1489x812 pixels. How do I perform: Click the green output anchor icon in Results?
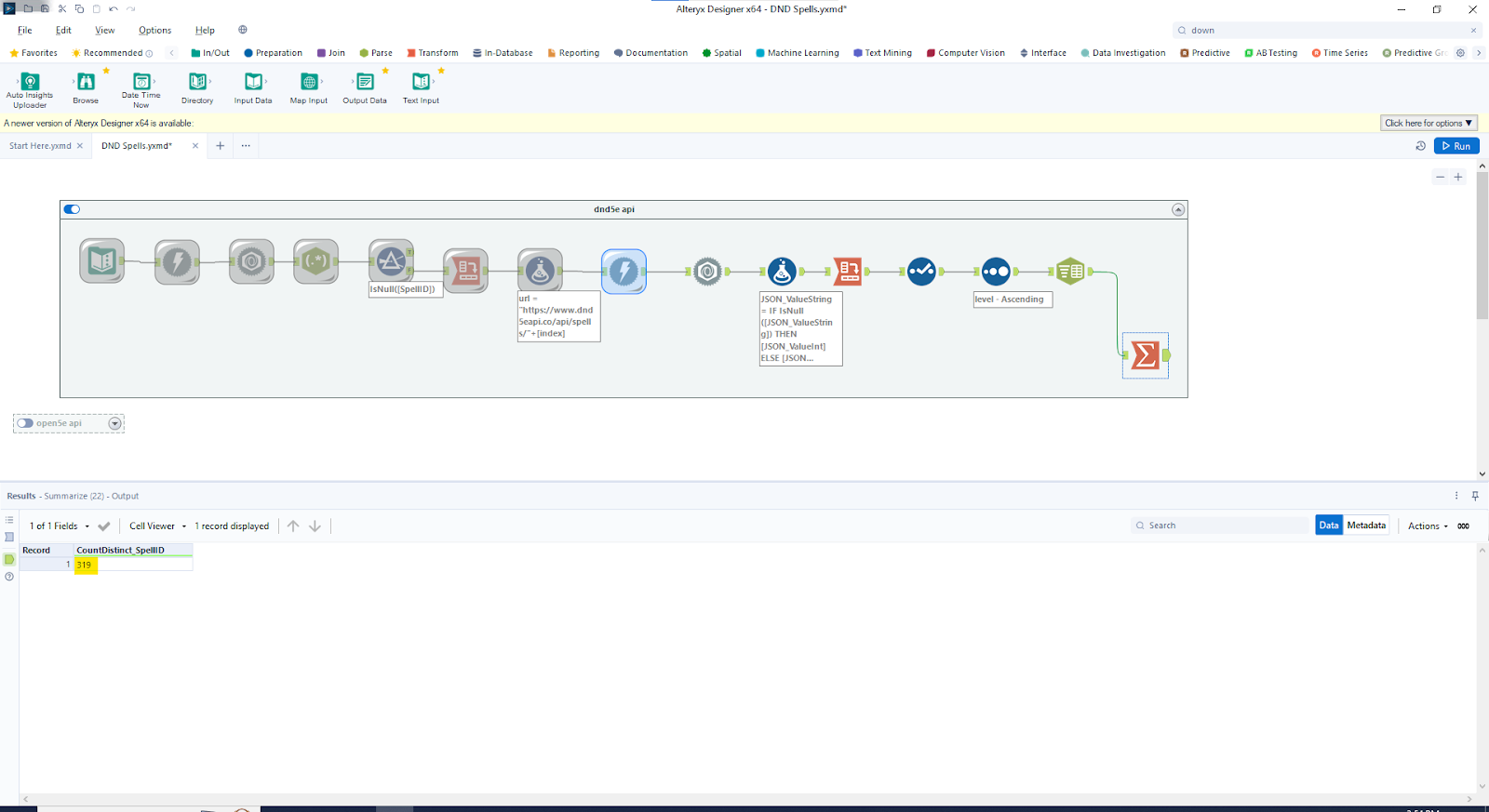pos(9,559)
